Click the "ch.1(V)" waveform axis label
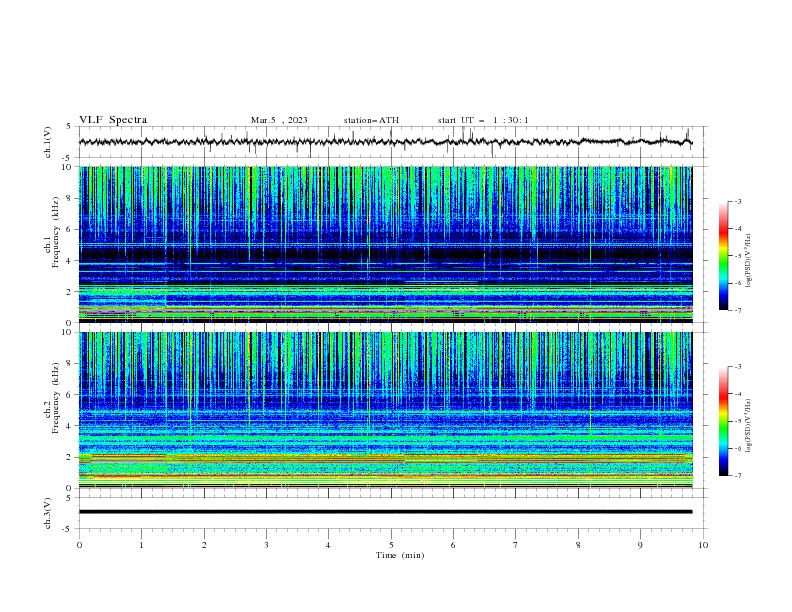The height and width of the screenshot is (612, 792). [48, 142]
